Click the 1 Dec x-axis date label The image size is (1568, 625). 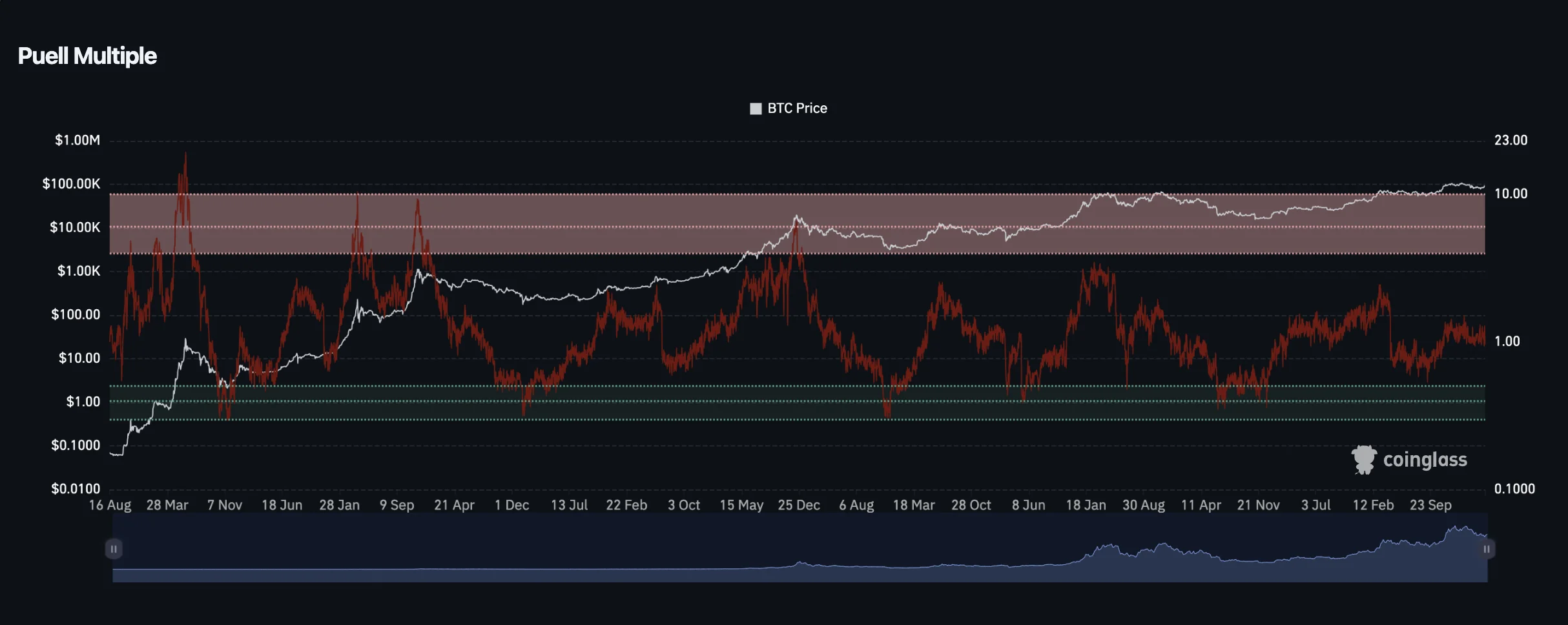[x=511, y=505]
